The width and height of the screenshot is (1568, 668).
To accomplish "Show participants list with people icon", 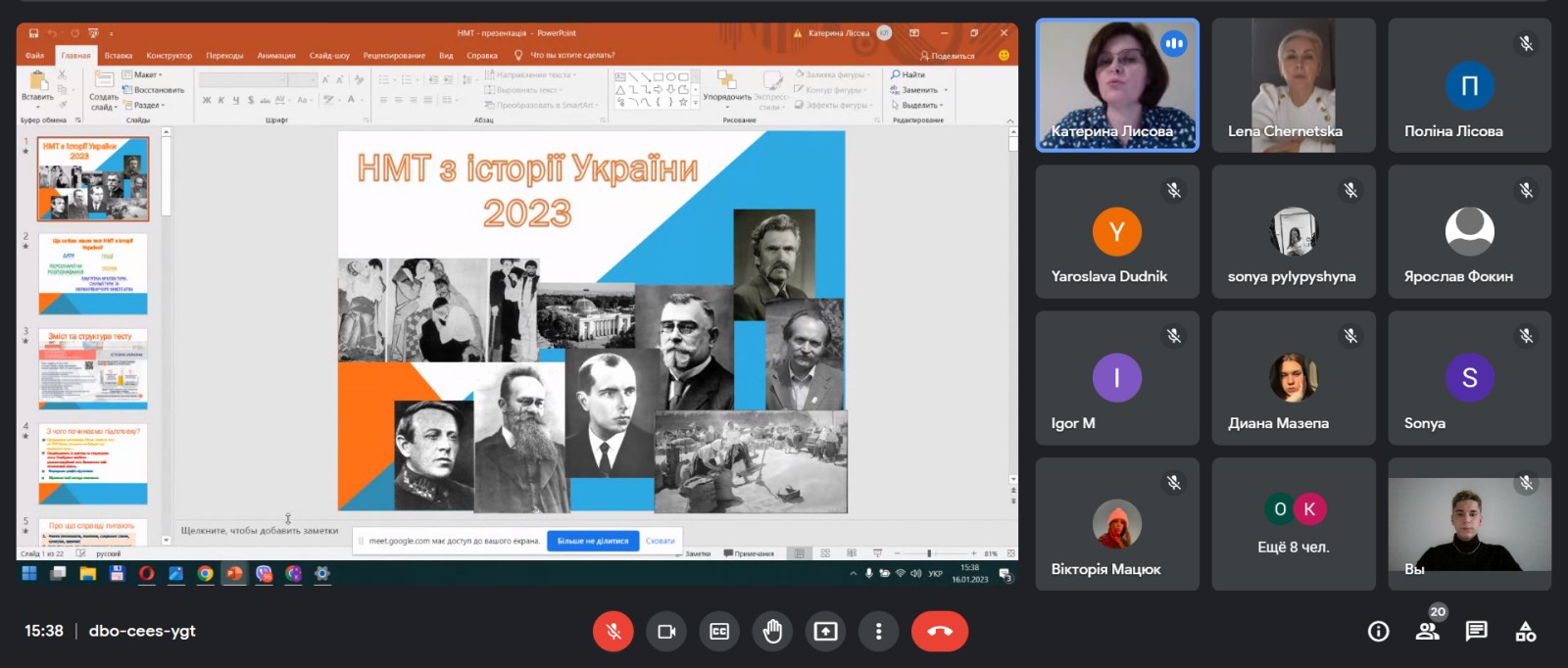I will pos(1427,632).
